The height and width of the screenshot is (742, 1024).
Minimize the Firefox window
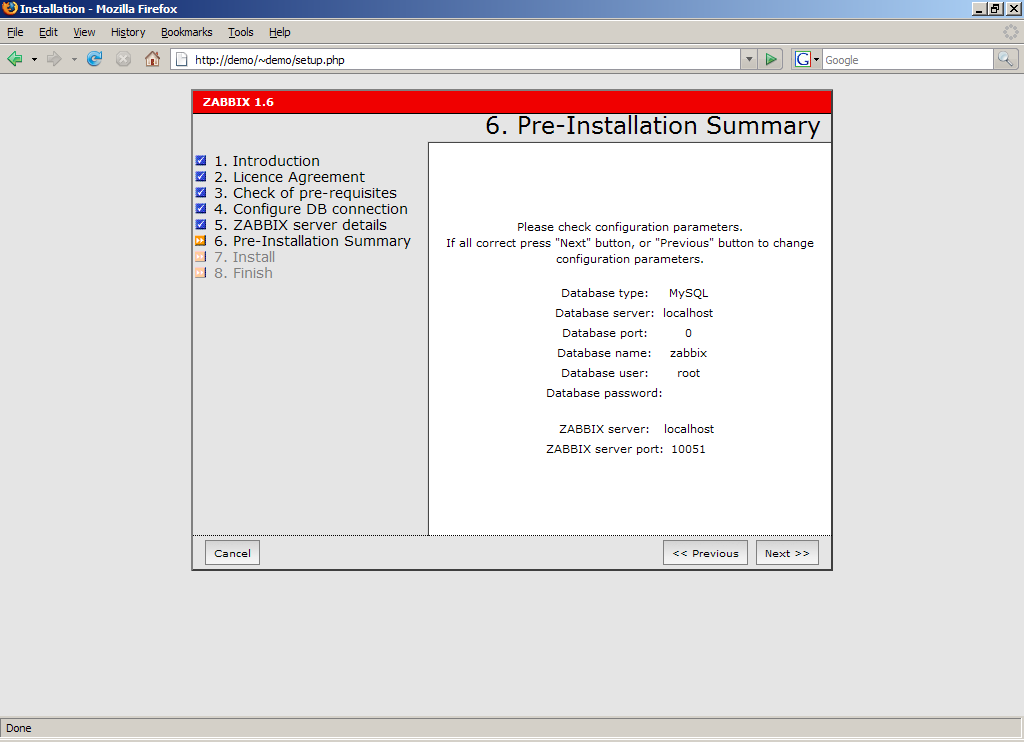pyautogui.click(x=979, y=9)
